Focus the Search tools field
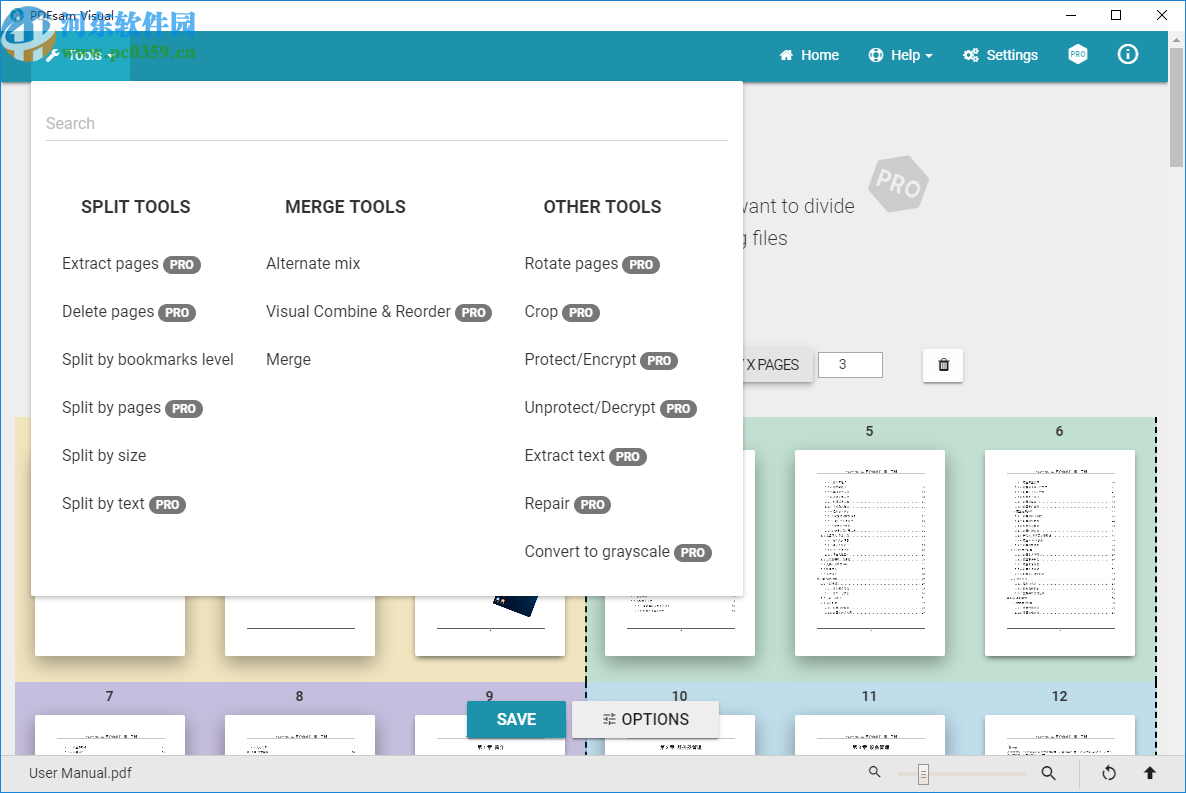 387,123
